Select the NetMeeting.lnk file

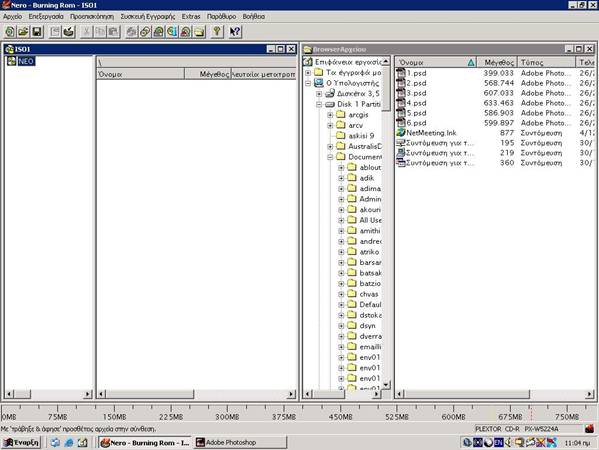[x=431, y=133]
